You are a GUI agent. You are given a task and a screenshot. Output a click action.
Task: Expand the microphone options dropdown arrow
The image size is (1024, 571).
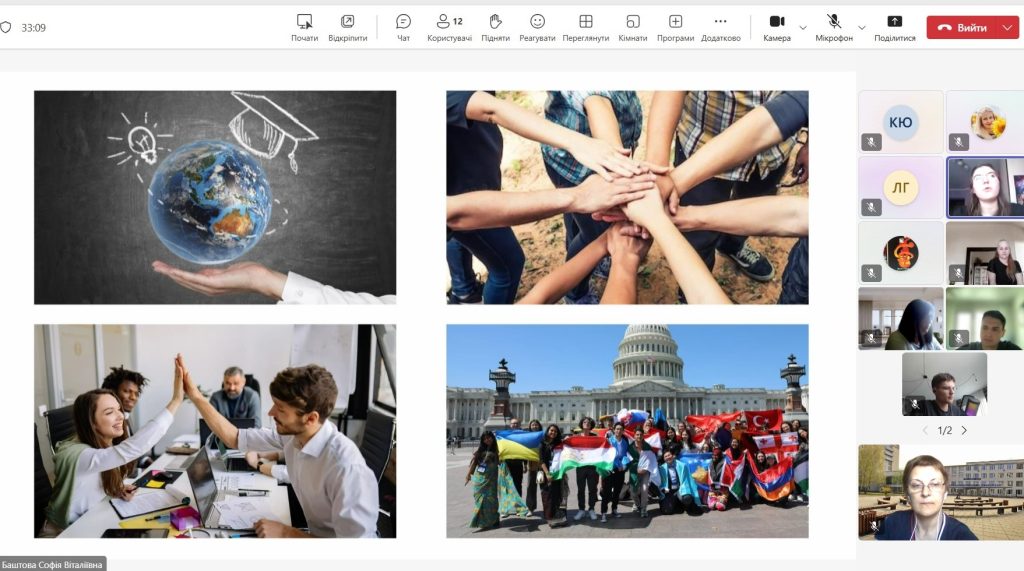click(862, 28)
